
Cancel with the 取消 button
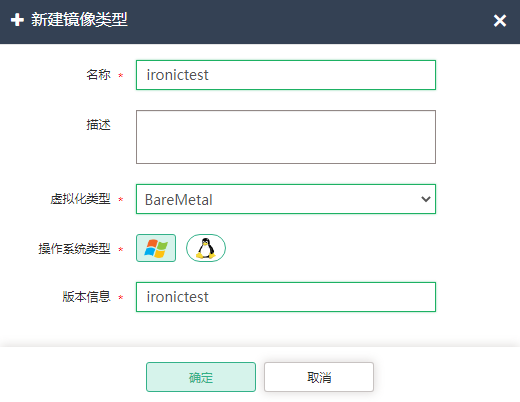(319, 377)
